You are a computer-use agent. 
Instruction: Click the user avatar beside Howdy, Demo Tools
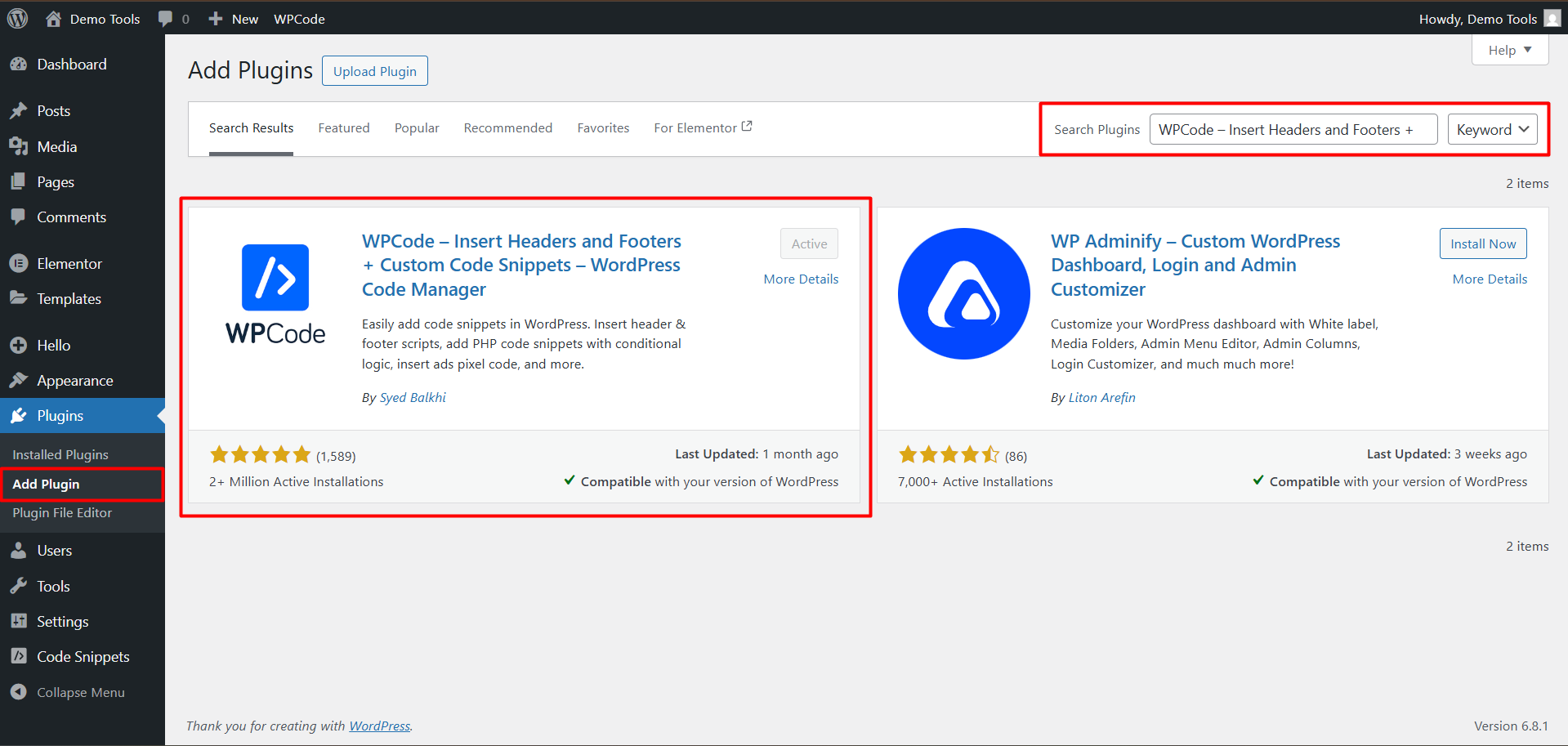point(1552,18)
